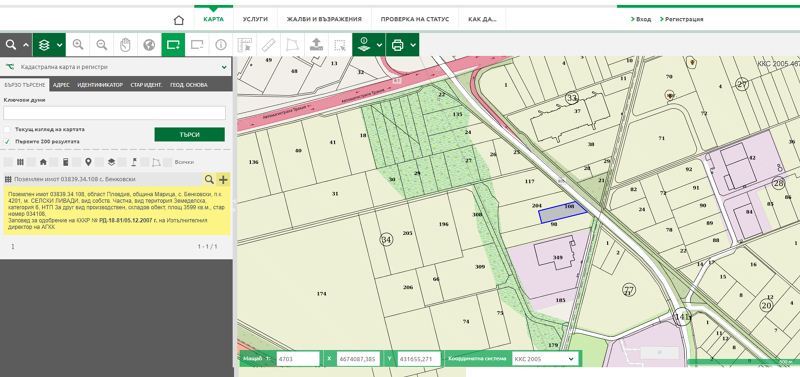Image resolution: width=800 pixels, height=377 pixels.
Task: Open the map layers tool
Action: tap(44, 45)
